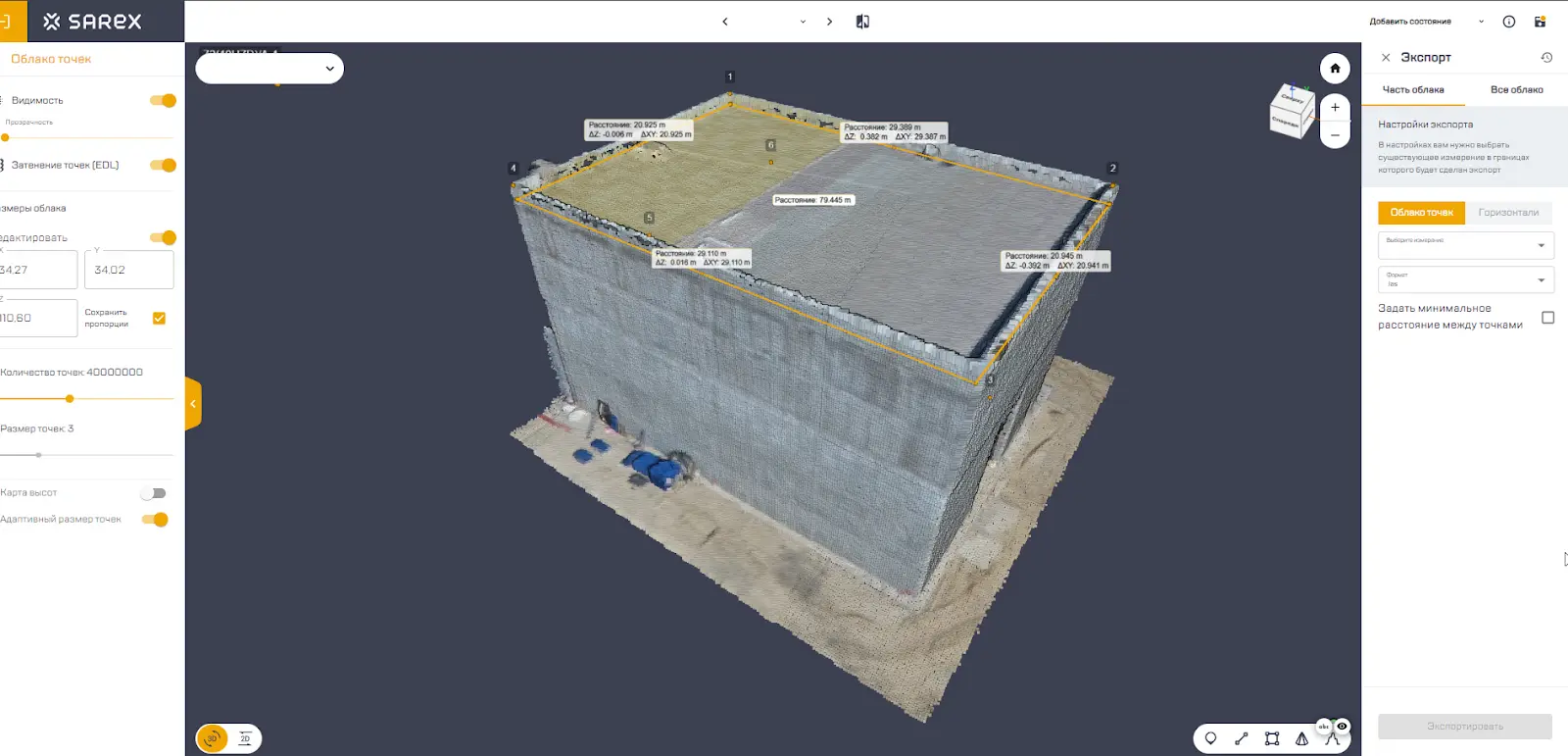Image resolution: width=1568 pixels, height=756 pixels.
Task: Disable Затенение точек (EDL) switch
Action: [x=163, y=165]
